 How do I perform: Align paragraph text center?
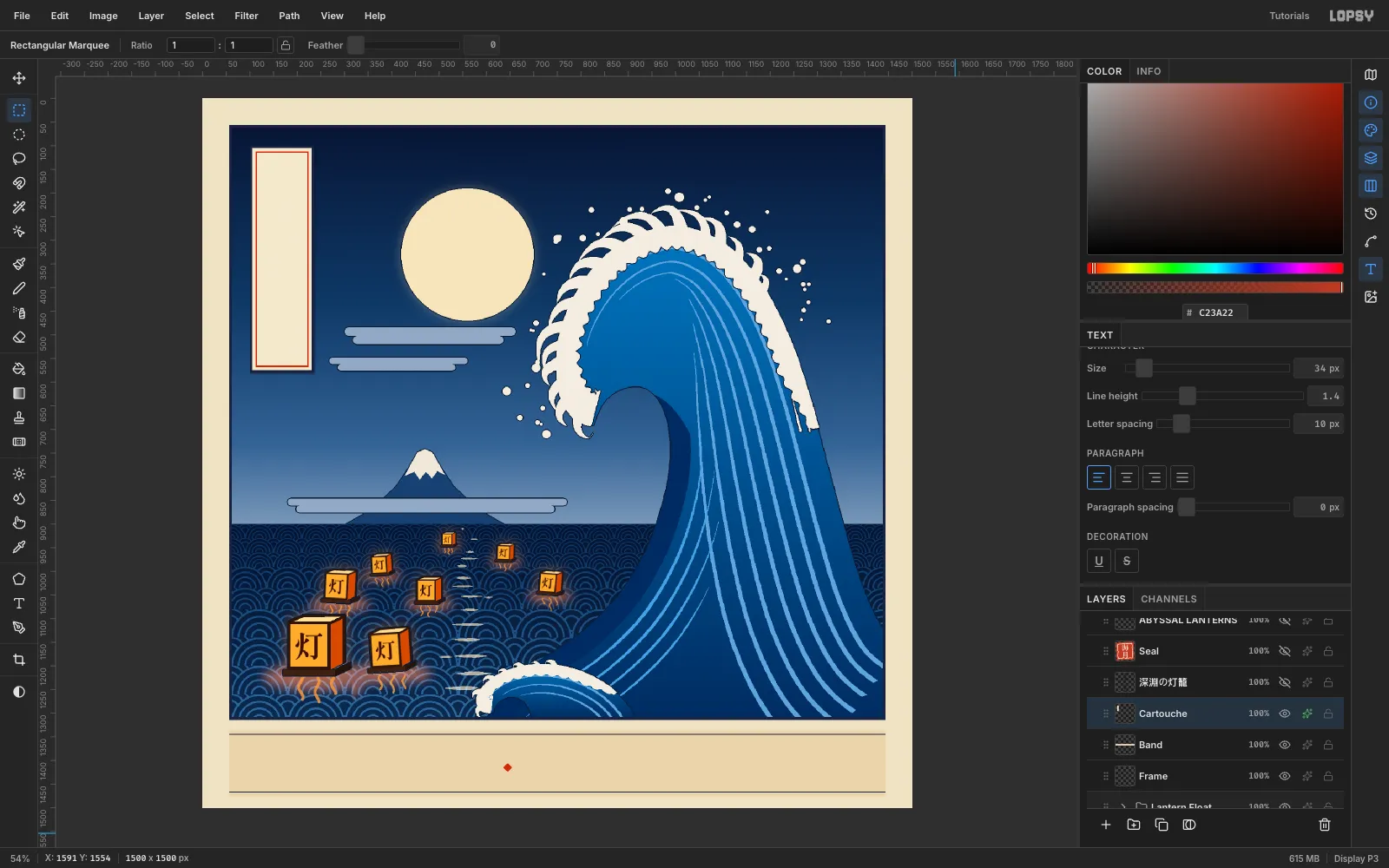tap(1127, 477)
